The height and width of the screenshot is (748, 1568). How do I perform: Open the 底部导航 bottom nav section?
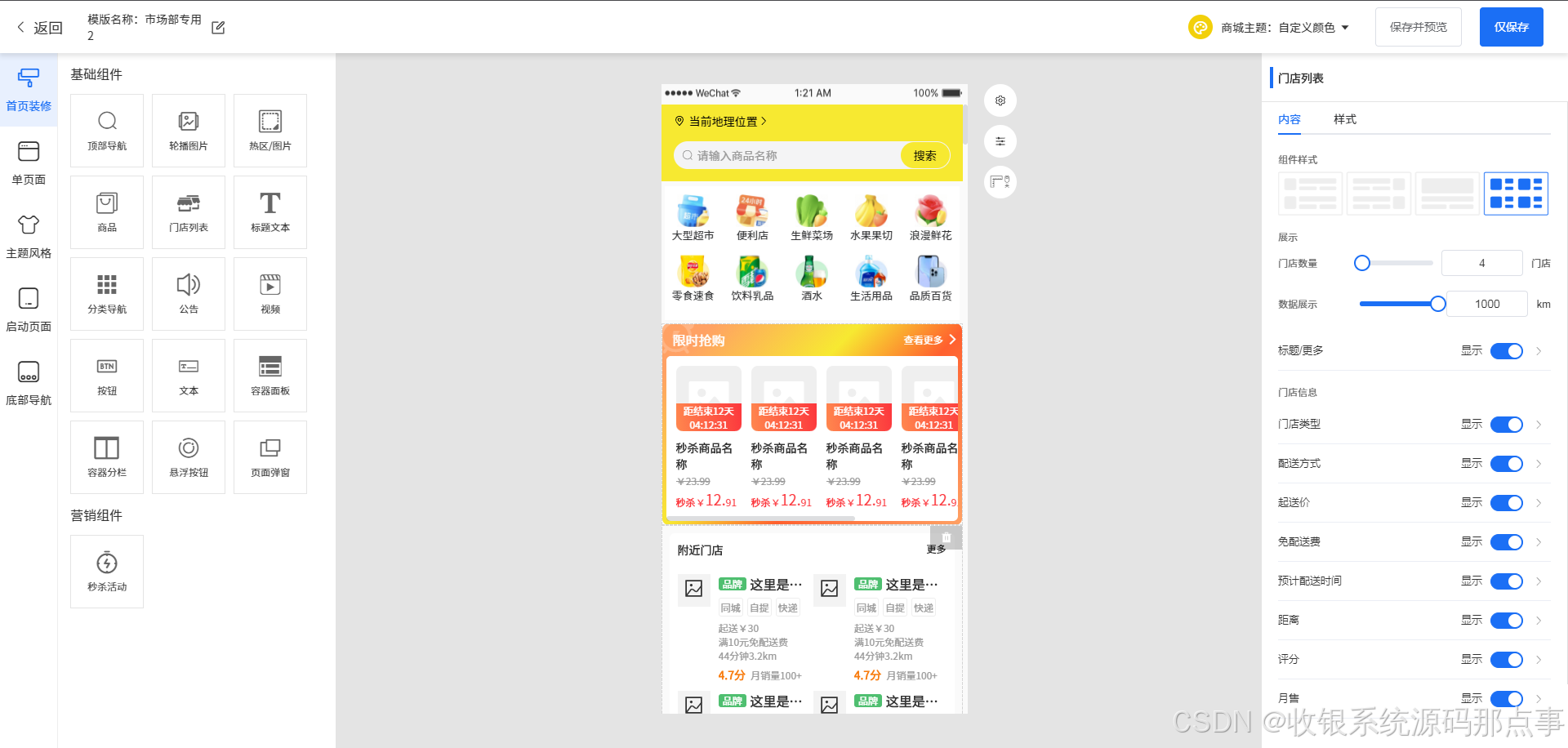click(29, 384)
